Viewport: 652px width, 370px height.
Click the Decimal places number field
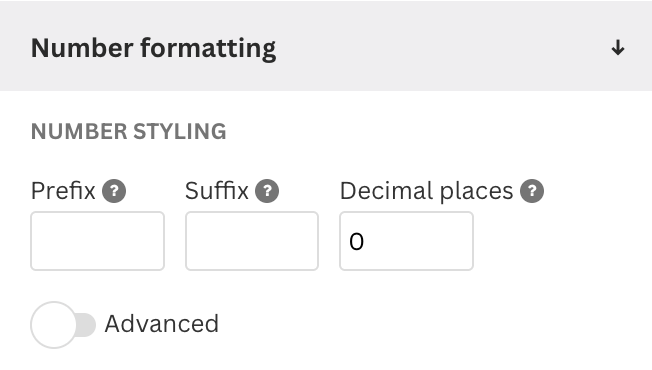pos(406,241)
